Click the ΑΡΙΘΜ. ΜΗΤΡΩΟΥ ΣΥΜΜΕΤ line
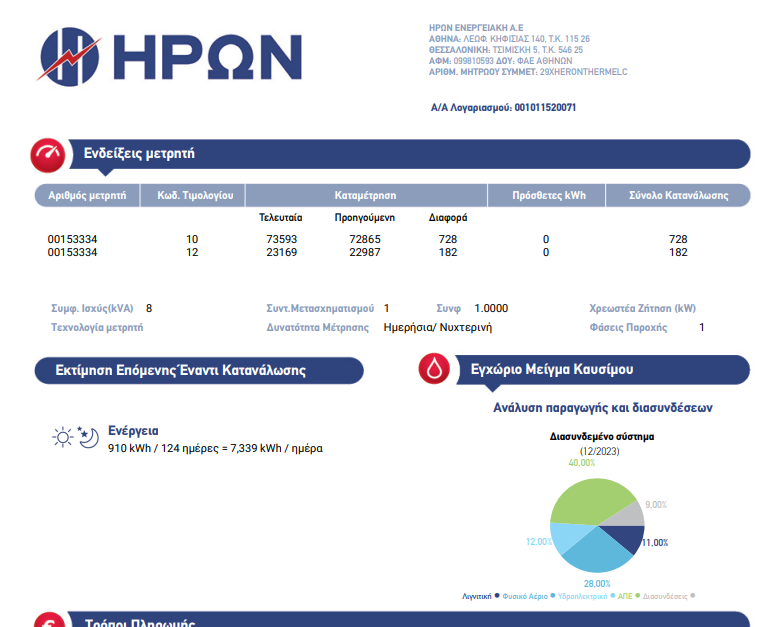This screenshot has width=776, height=627. (528, 72)
